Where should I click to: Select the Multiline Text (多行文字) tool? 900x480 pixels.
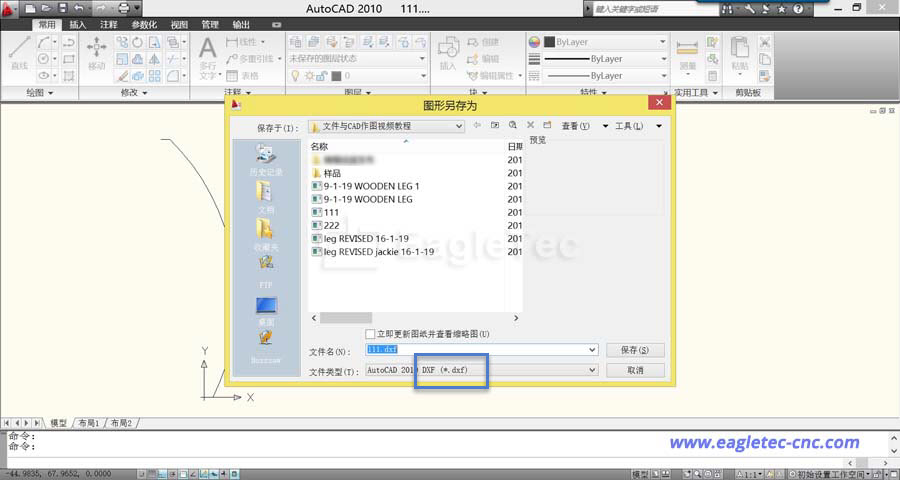(208, 57)
